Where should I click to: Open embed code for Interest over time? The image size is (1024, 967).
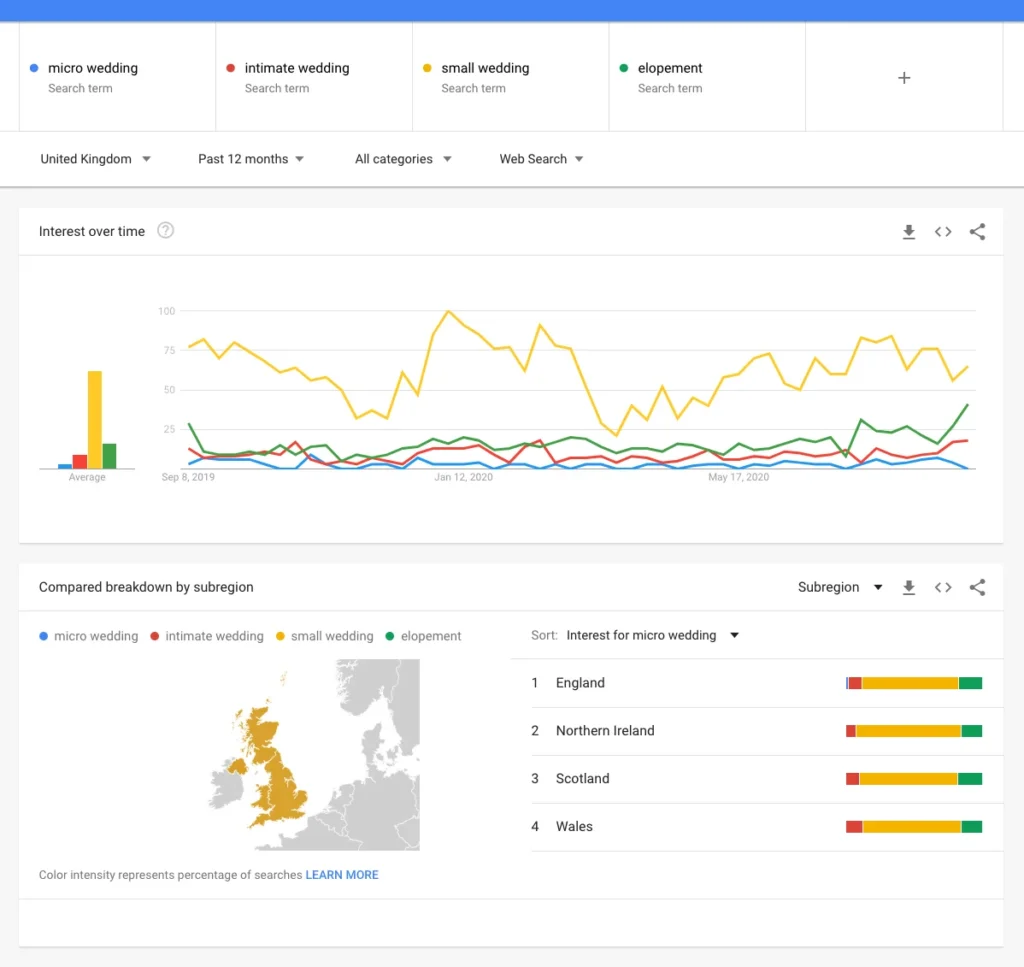click(x=942, y=232)
